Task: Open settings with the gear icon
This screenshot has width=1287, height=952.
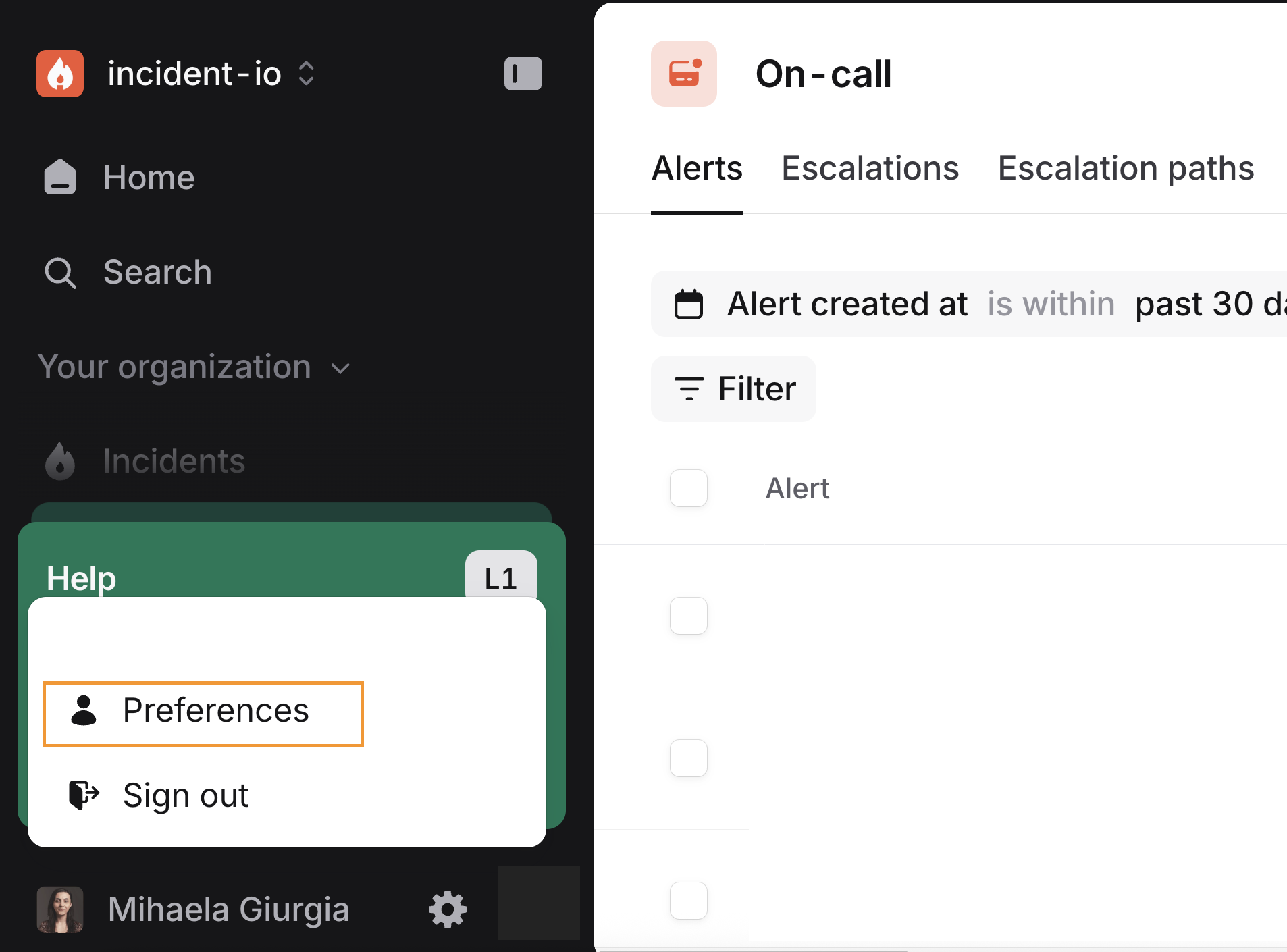Action: pos(448,909)
